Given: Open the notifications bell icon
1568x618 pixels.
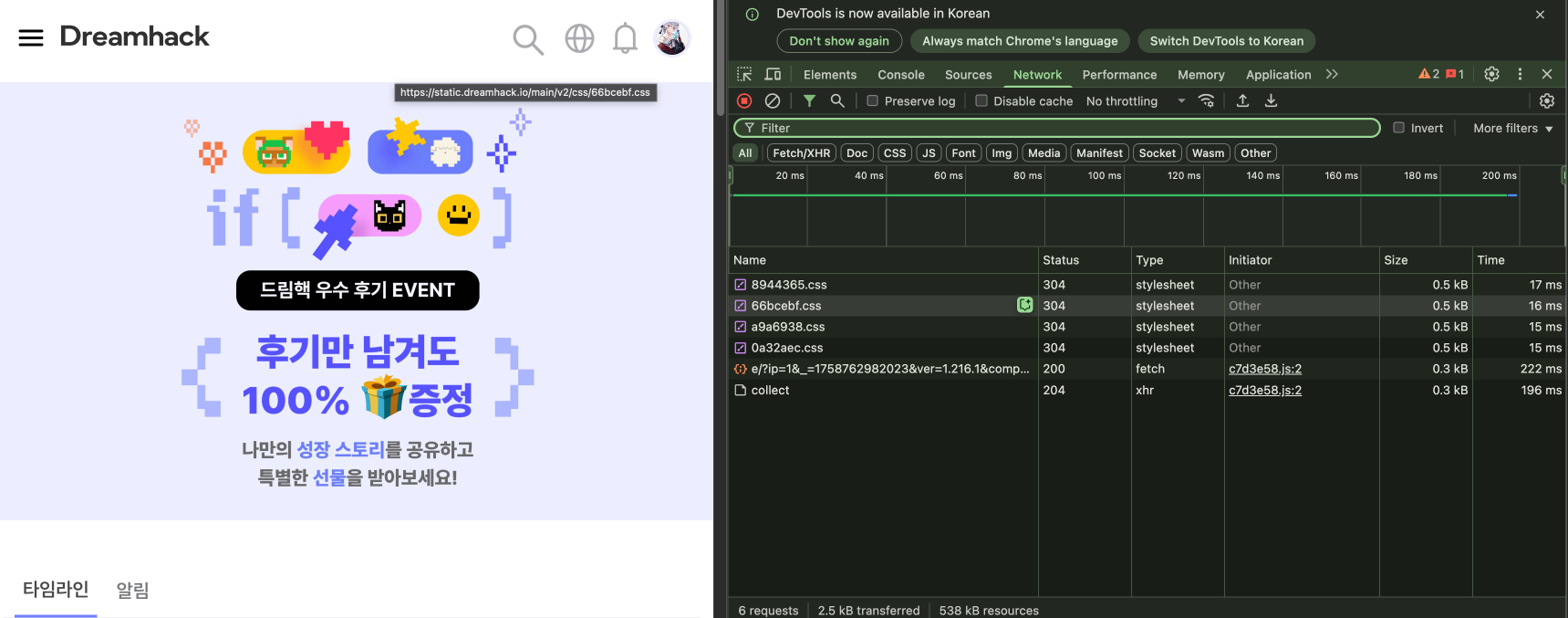Looking at the screenshot, I should coord(625,38).
